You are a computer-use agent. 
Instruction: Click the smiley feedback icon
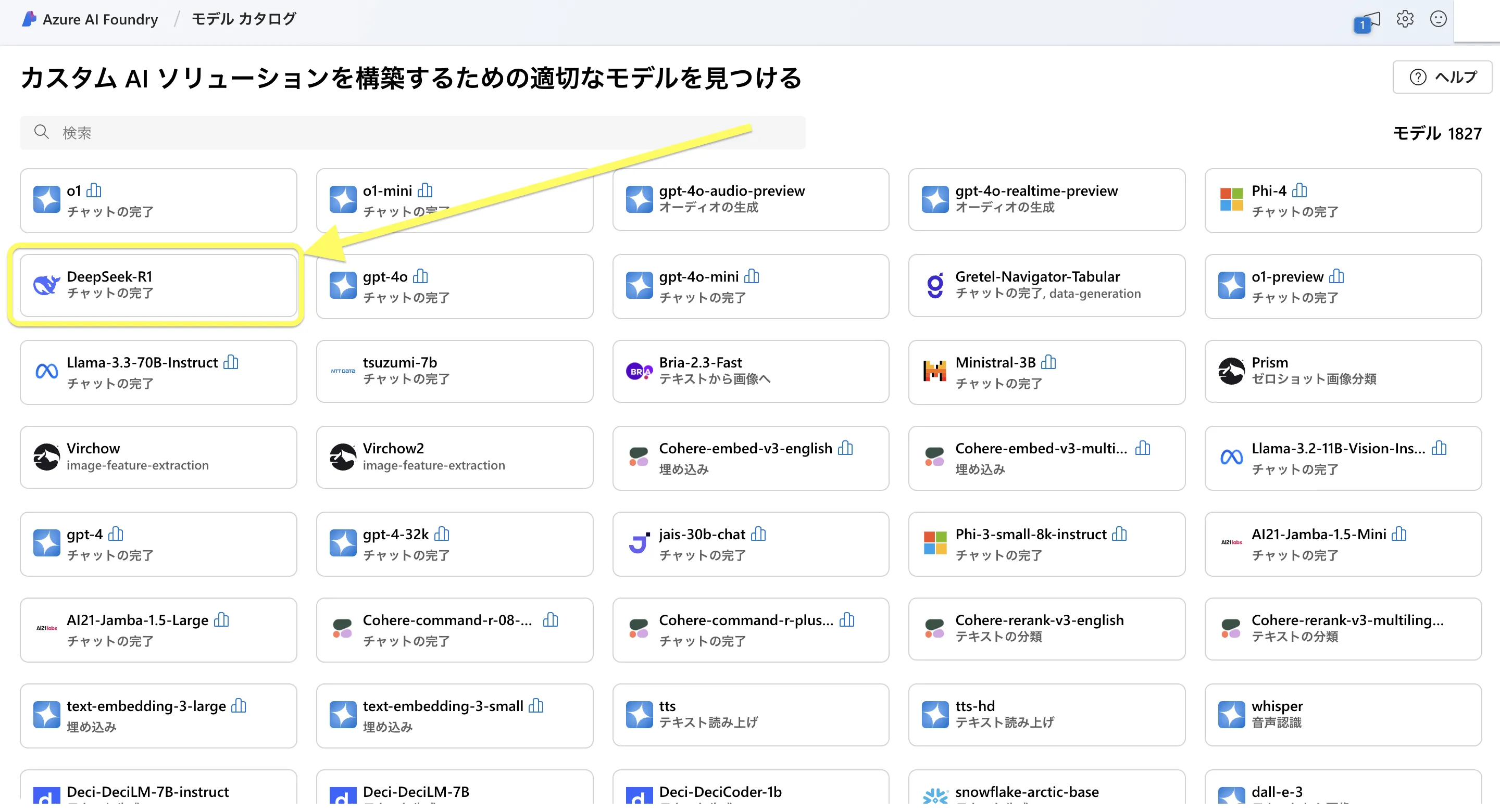point(1438,19)
